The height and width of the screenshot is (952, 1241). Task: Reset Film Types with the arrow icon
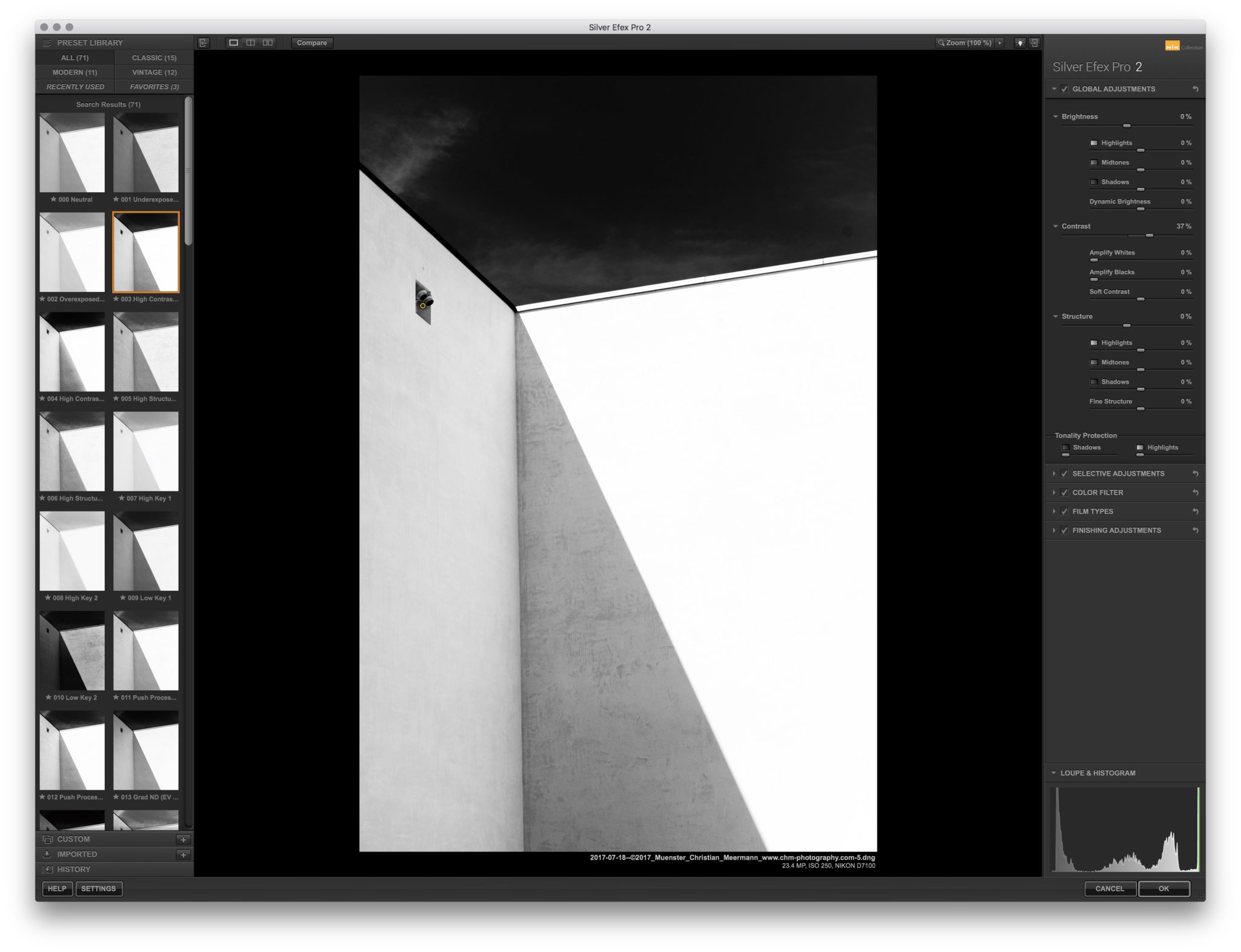point(1196,511)
